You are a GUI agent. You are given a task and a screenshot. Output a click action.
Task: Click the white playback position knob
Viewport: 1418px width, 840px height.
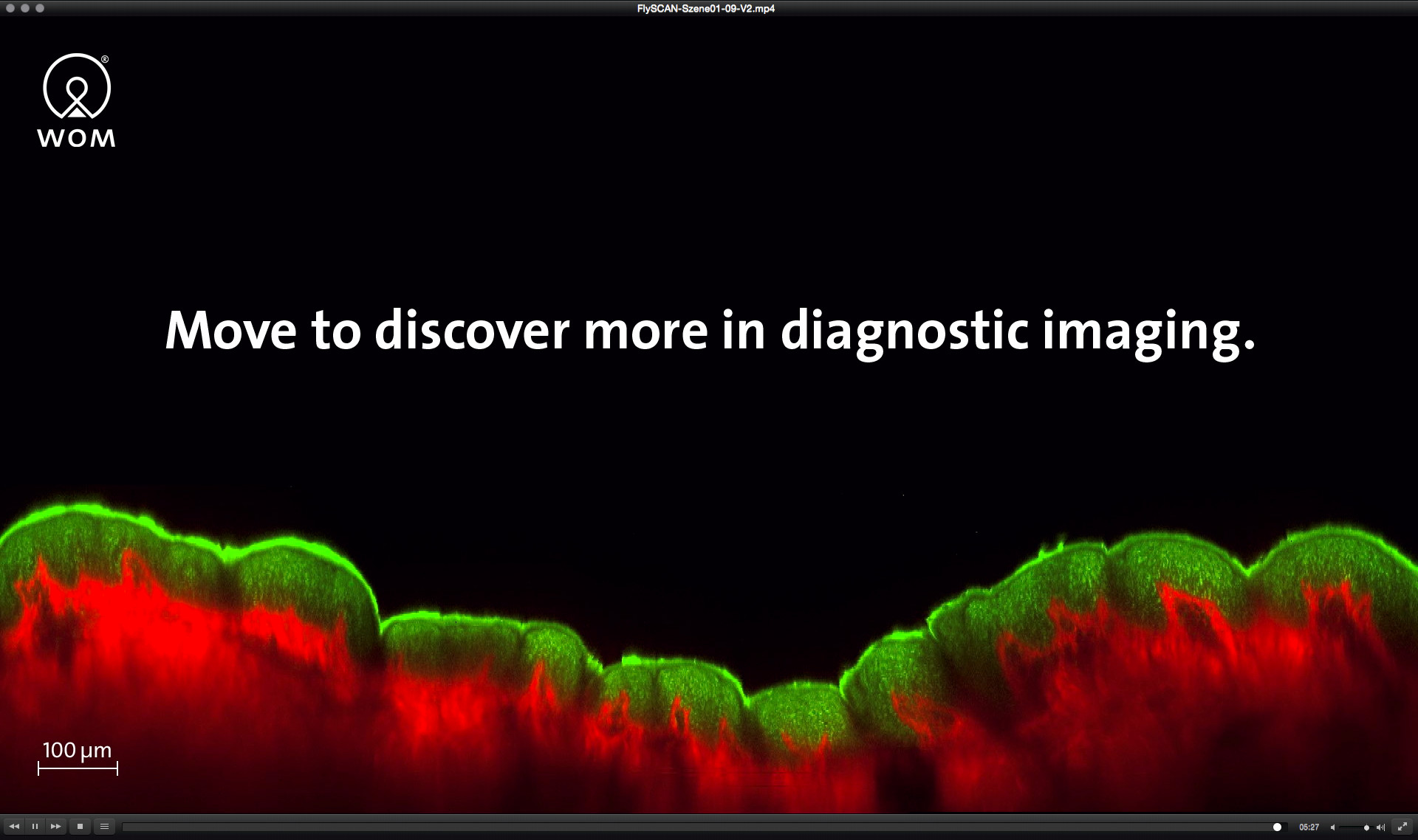pos(1277,827)
